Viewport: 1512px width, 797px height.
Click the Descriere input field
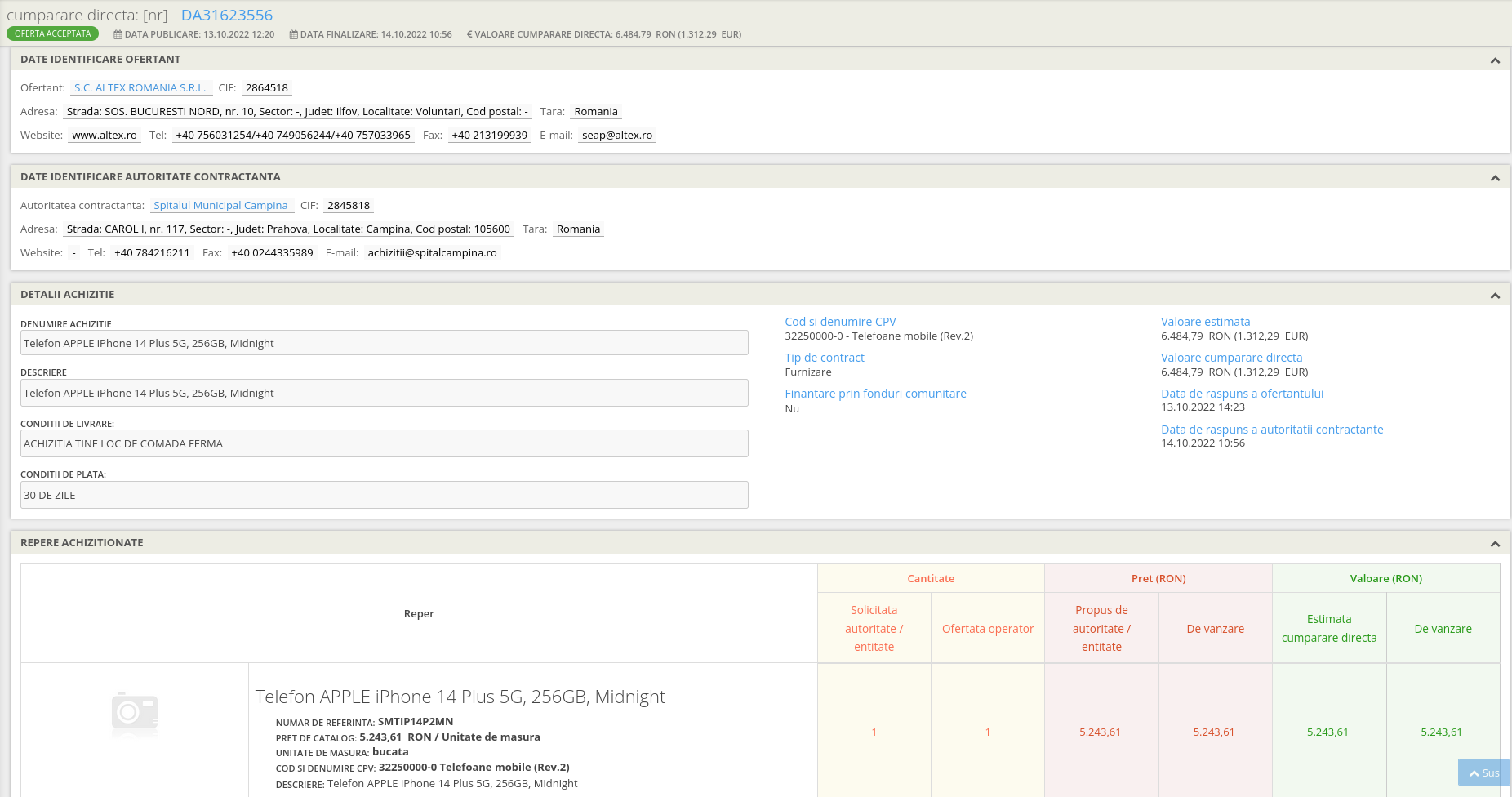click(x=385, y=393)
